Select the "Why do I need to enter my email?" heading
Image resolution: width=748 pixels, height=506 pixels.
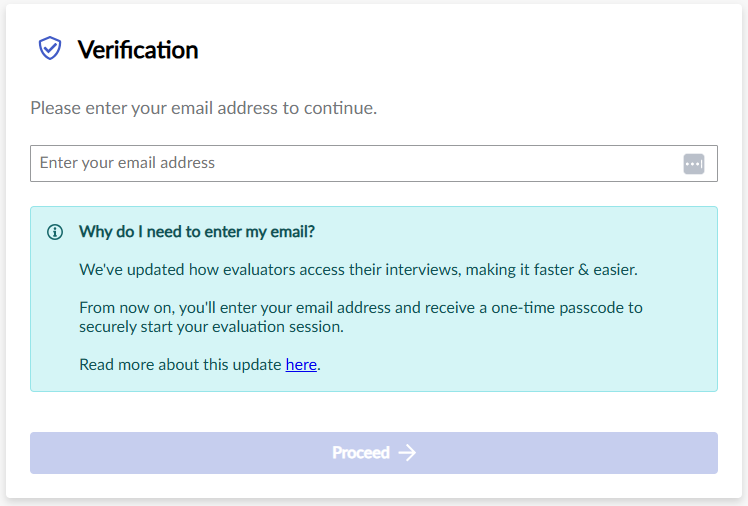point(197,232)
